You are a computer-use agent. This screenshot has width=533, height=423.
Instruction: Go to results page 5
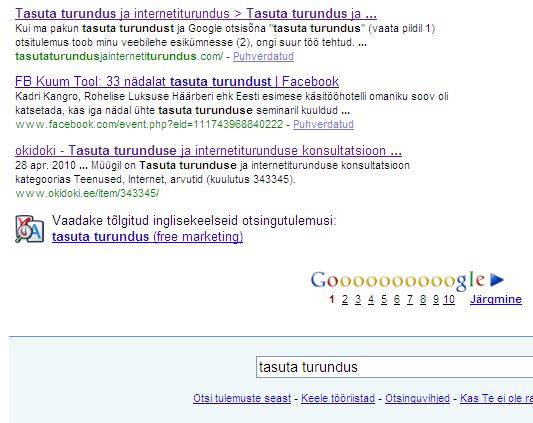384,299
